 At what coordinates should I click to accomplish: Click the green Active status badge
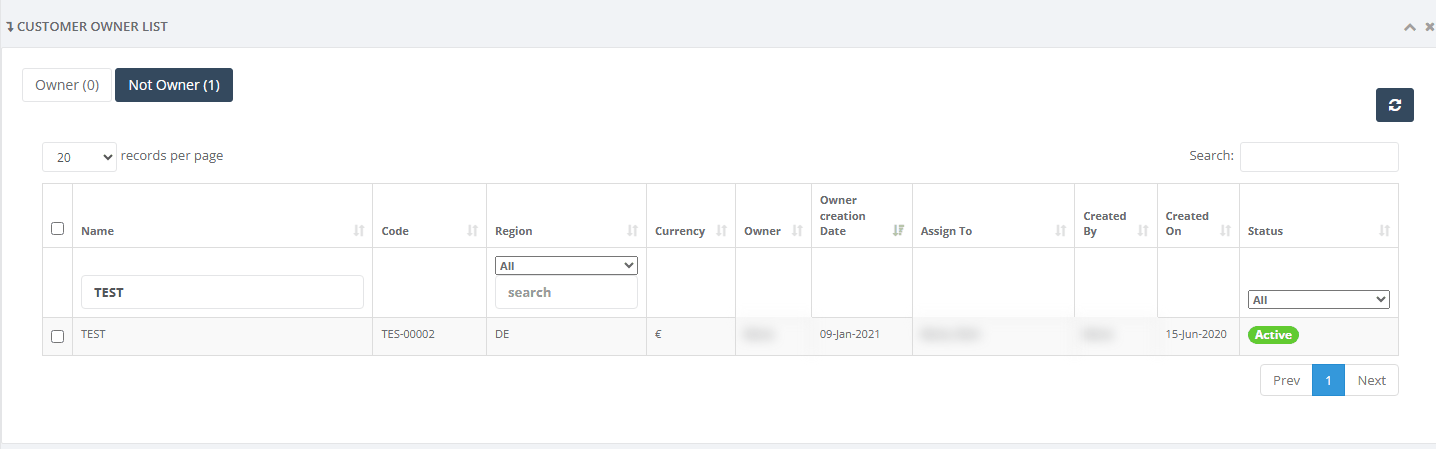tap(1273, 335)
